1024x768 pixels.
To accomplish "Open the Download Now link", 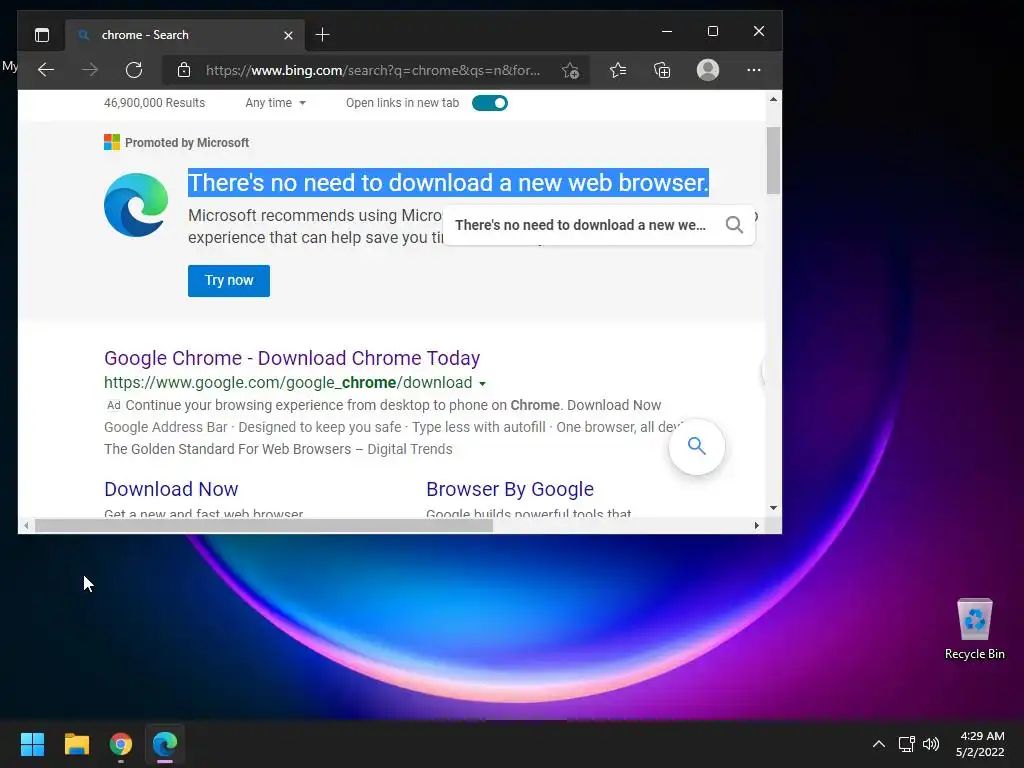I will pos(171,489).
